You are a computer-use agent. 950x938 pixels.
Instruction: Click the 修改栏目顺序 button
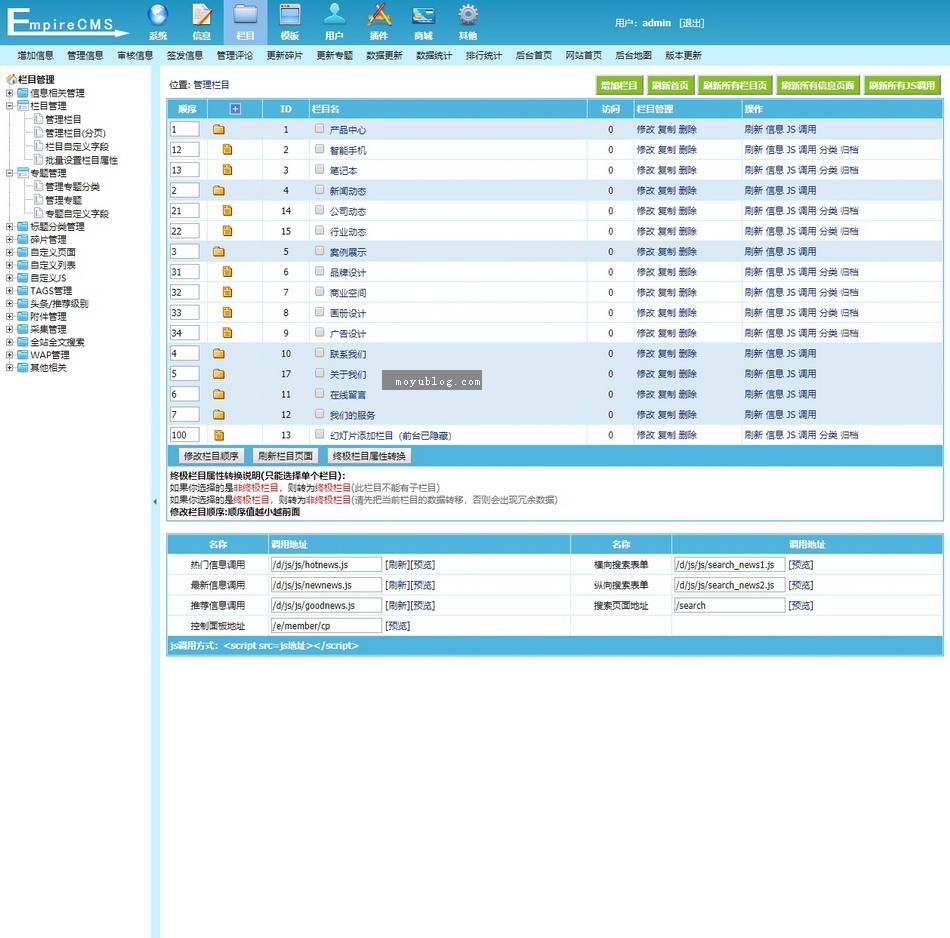211,456
